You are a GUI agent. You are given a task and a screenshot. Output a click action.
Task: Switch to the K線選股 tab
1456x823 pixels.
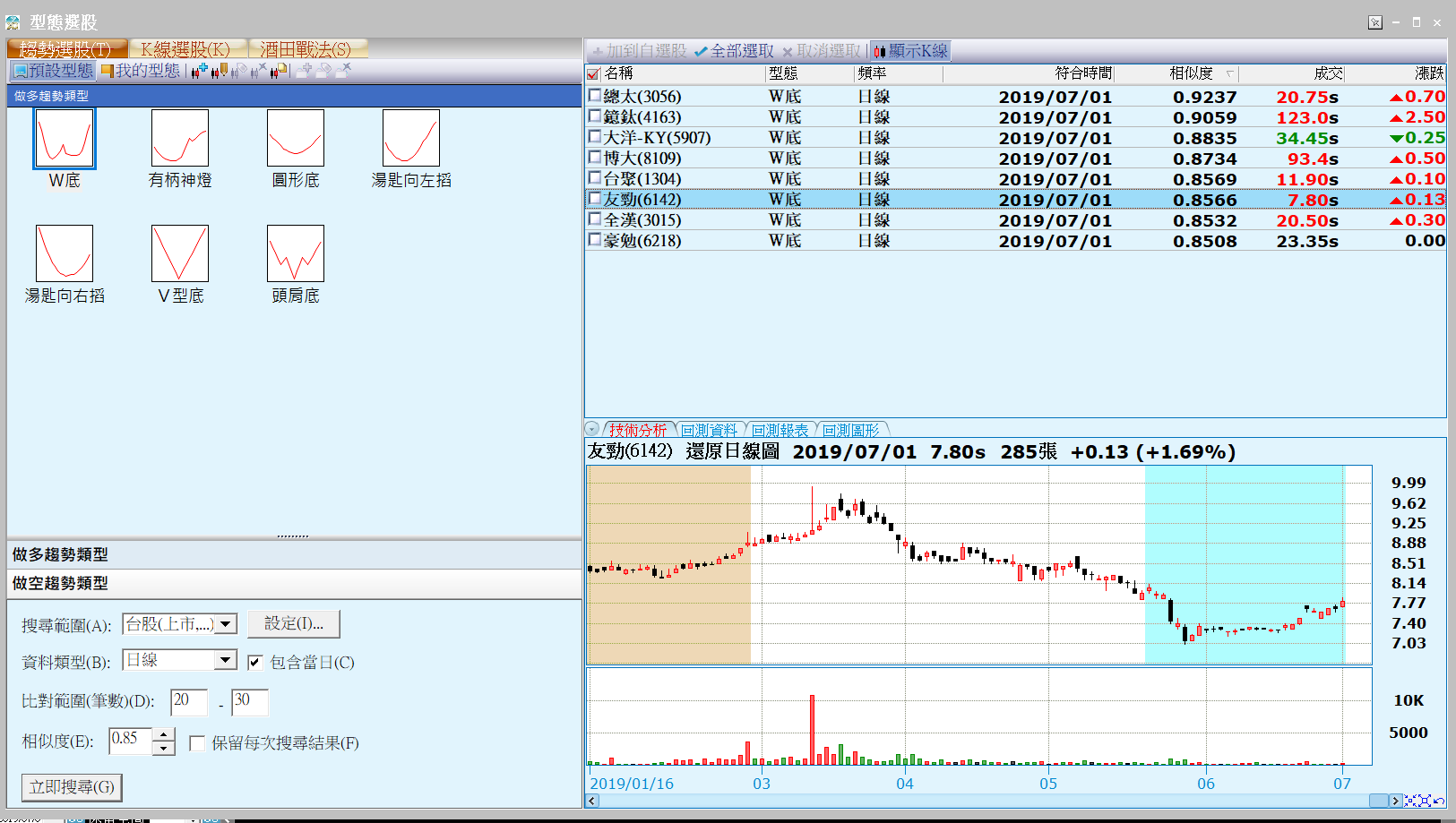click(185, 49)
